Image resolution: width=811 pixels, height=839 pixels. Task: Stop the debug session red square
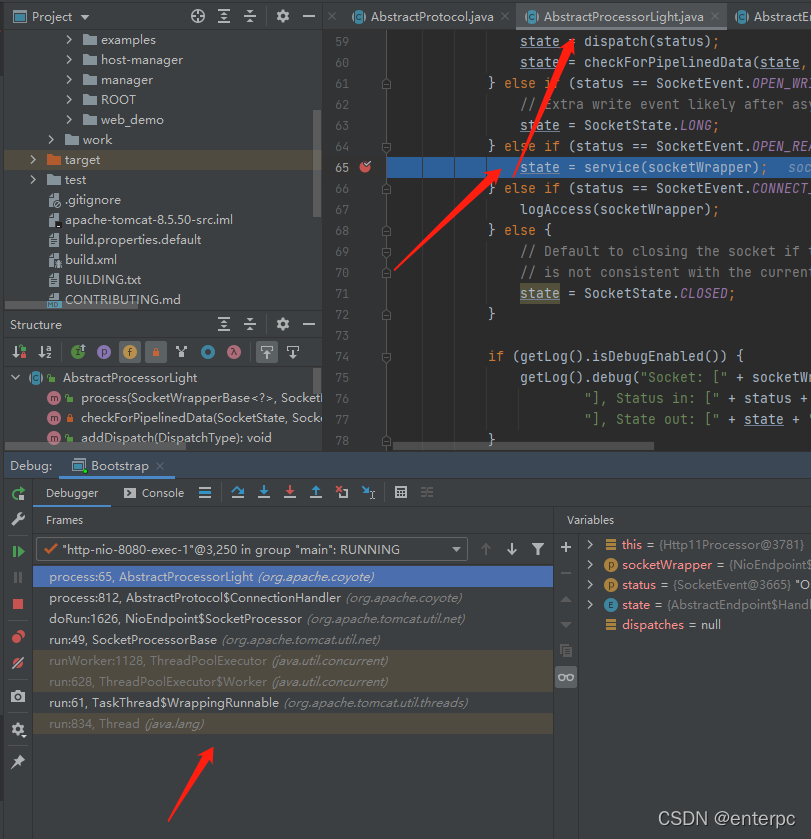tap(18, 604)
